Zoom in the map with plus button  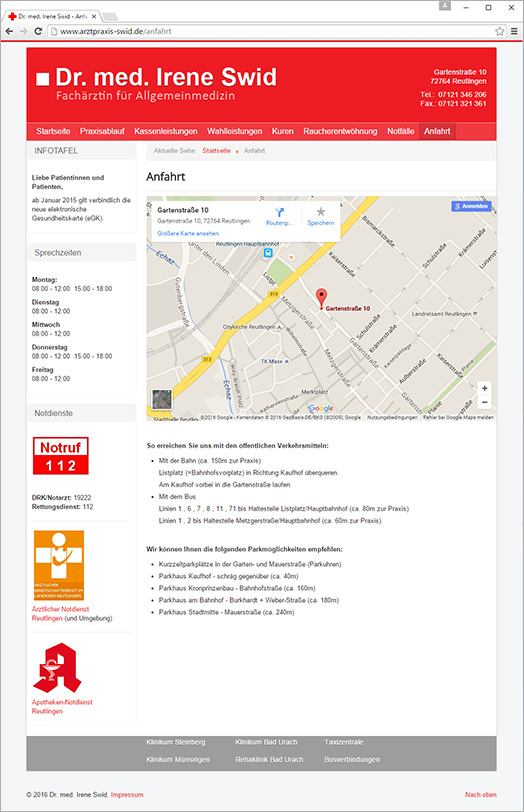pos(484,388)
